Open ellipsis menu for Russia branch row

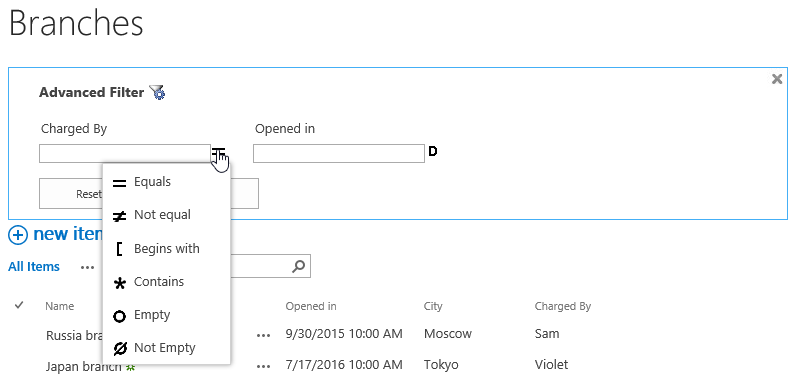263,335
